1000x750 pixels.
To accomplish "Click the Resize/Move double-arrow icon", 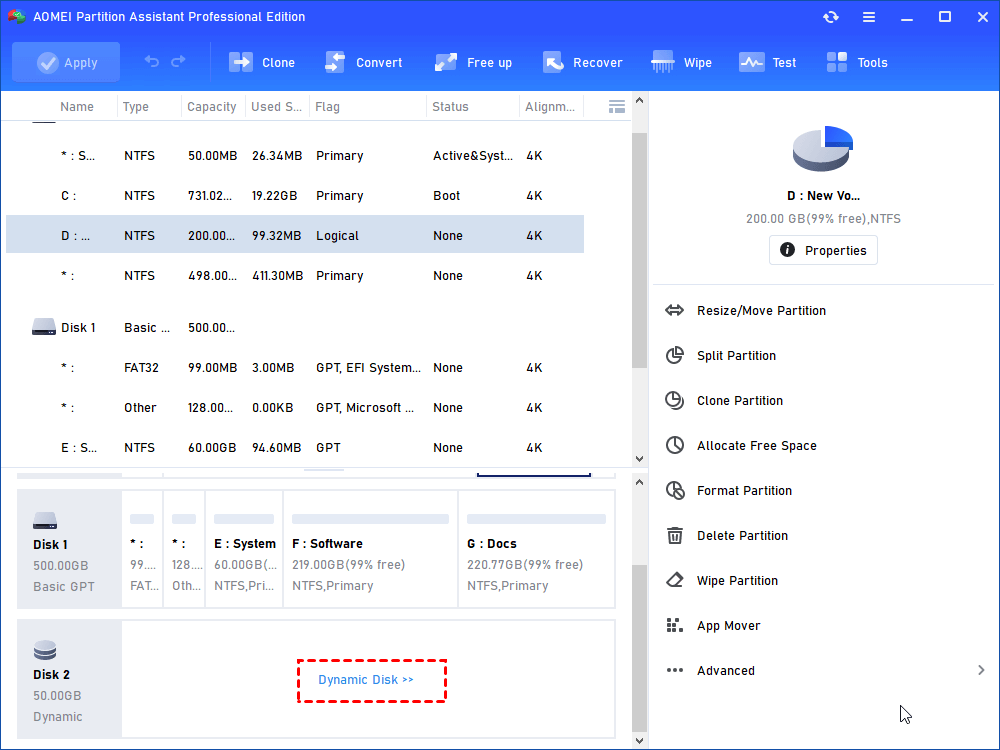I will [x=675, y=311].
